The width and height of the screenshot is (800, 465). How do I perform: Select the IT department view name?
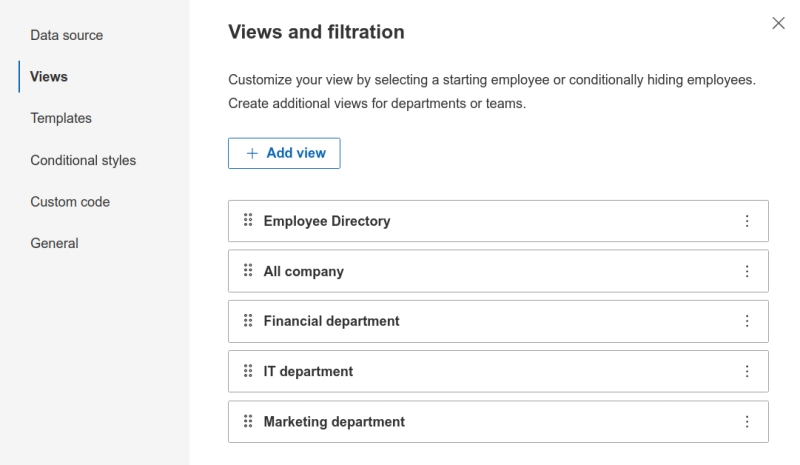click(x=308, y=371)
